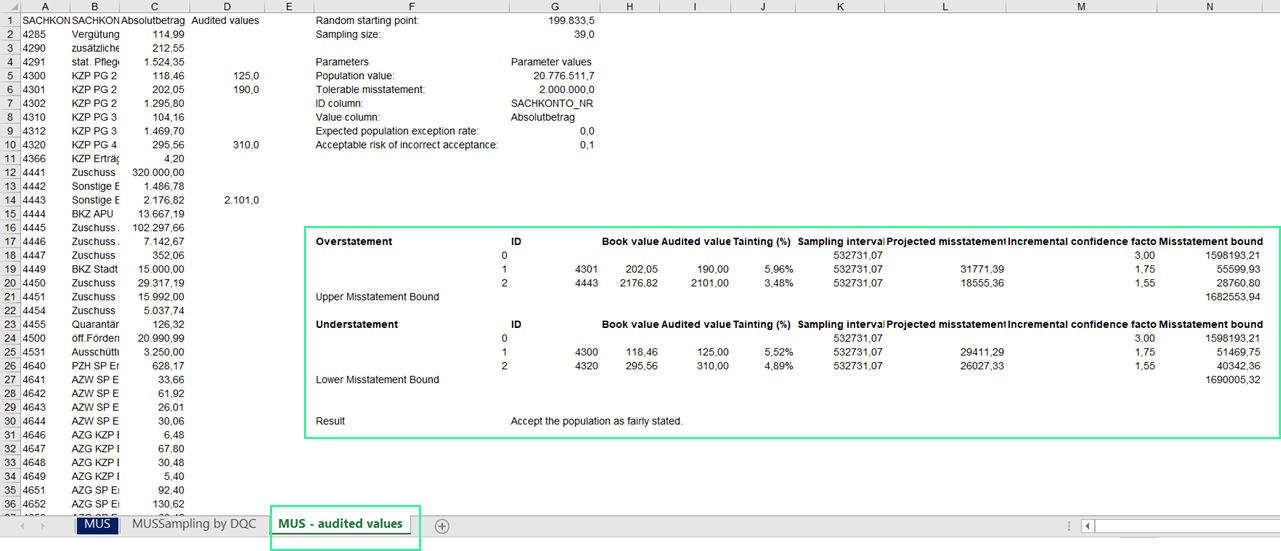Click the tab bar resize handle dots
The height and width of the screenshot is (551, 1281).
[x=1070, y=525]
